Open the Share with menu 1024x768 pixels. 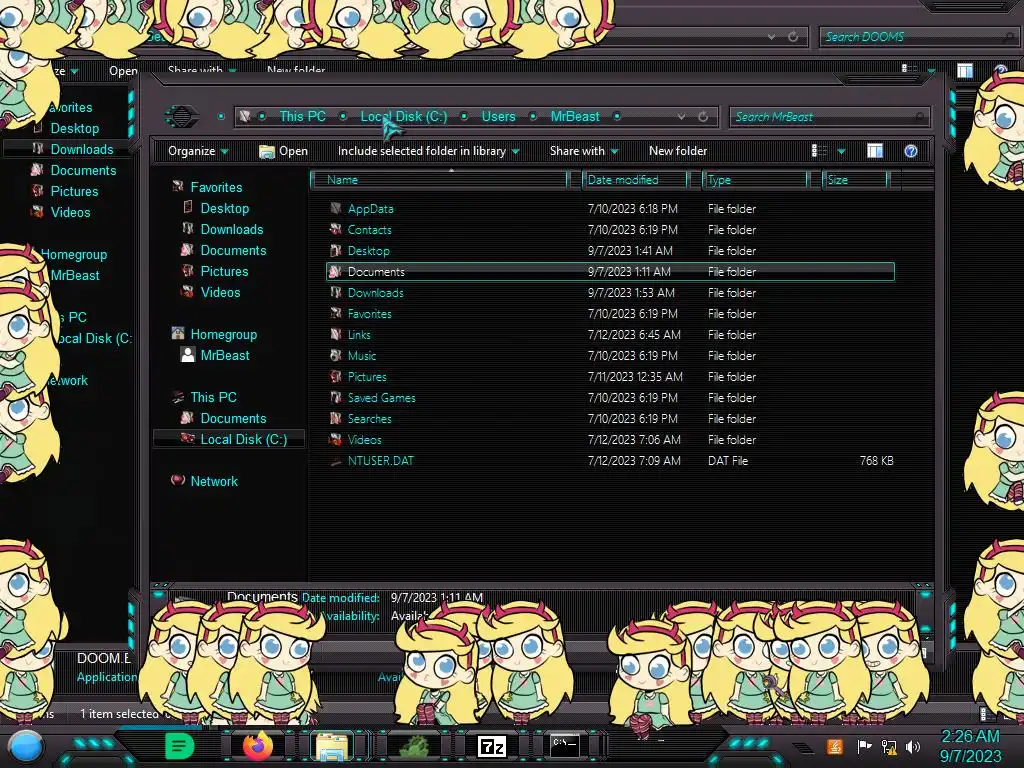pyautogui.click(x=583, y=151)
